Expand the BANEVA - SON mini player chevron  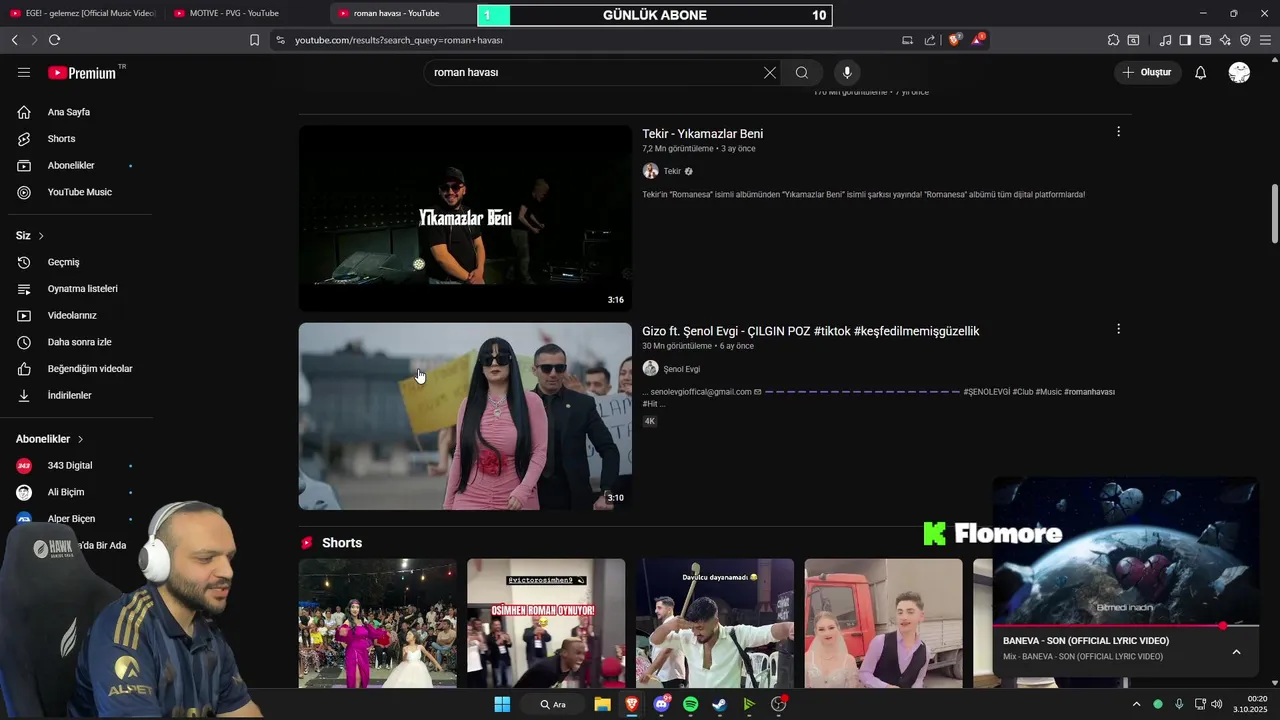pos(1236,652)
